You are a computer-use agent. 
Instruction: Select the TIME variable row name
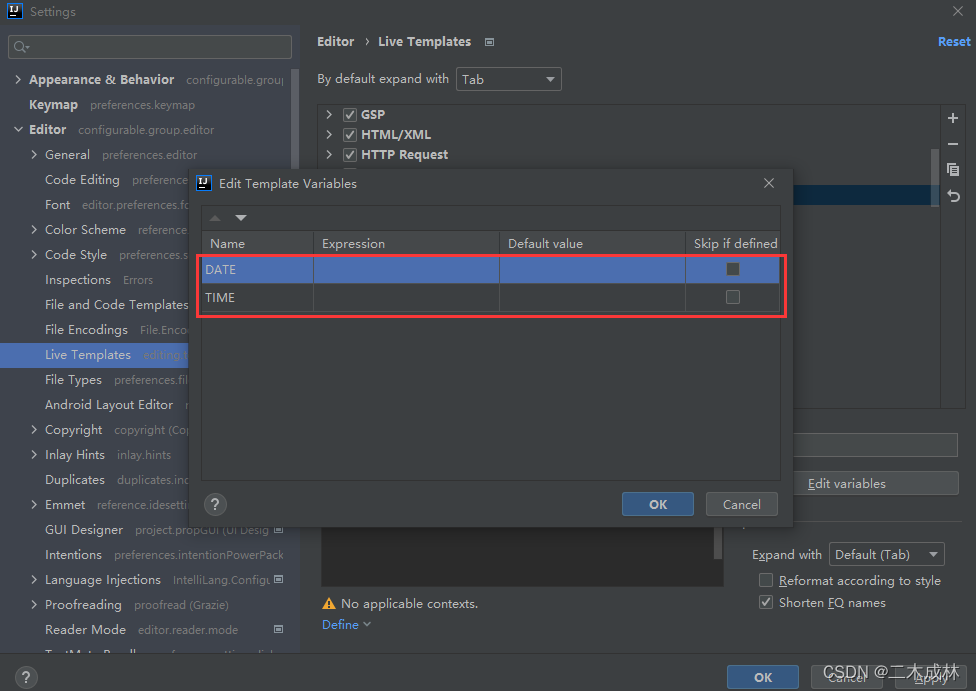click(220, 298)
